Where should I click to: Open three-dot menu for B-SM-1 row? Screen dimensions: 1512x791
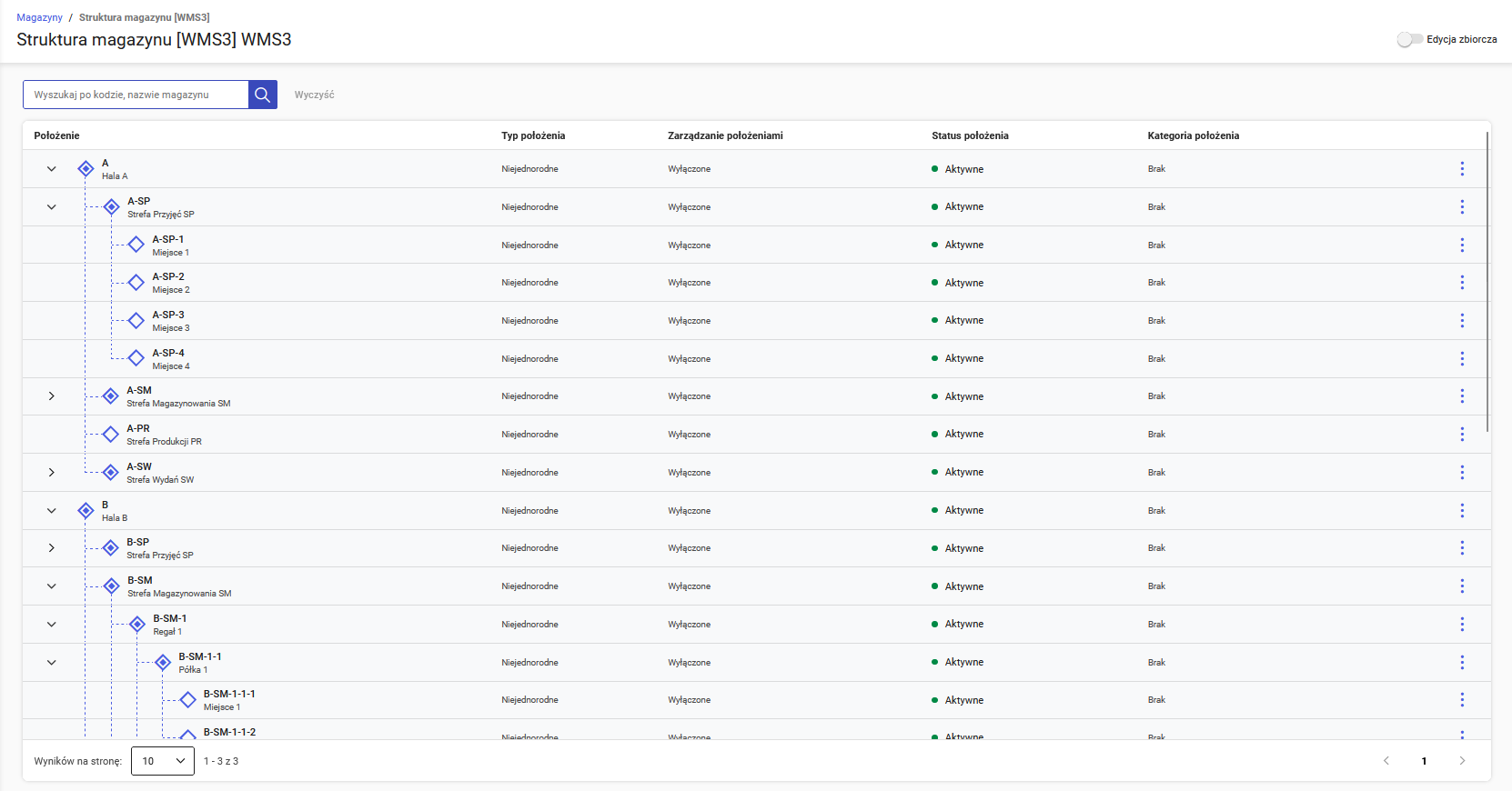click(1462, 625)
